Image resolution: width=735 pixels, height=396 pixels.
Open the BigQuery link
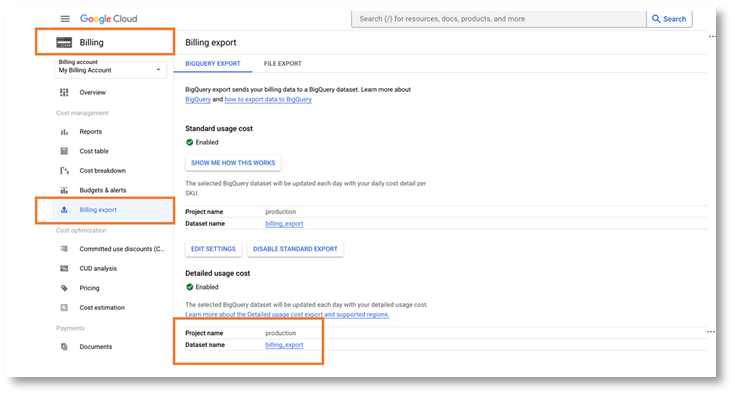point(198,99)
